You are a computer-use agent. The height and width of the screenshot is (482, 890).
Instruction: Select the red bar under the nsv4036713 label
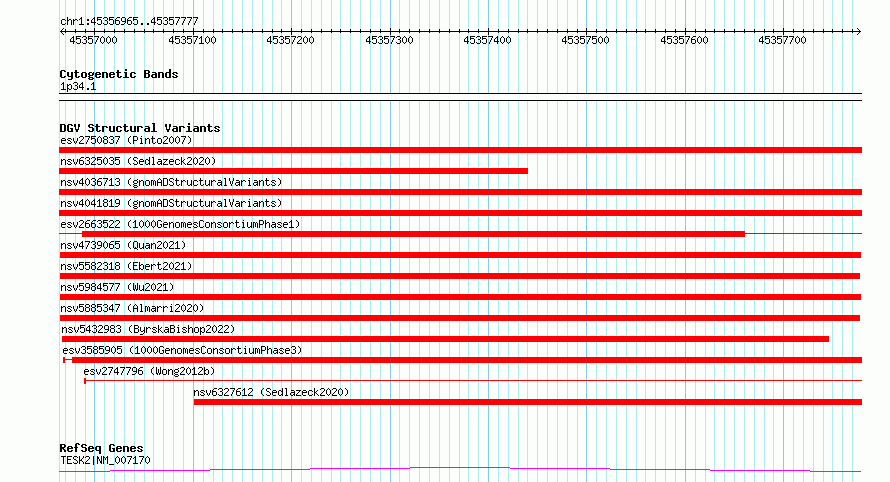pos(460,192)
